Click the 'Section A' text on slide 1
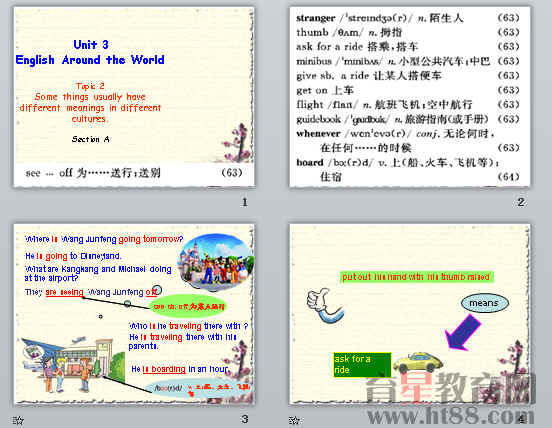The image size is (552, 428). point(91,139)
